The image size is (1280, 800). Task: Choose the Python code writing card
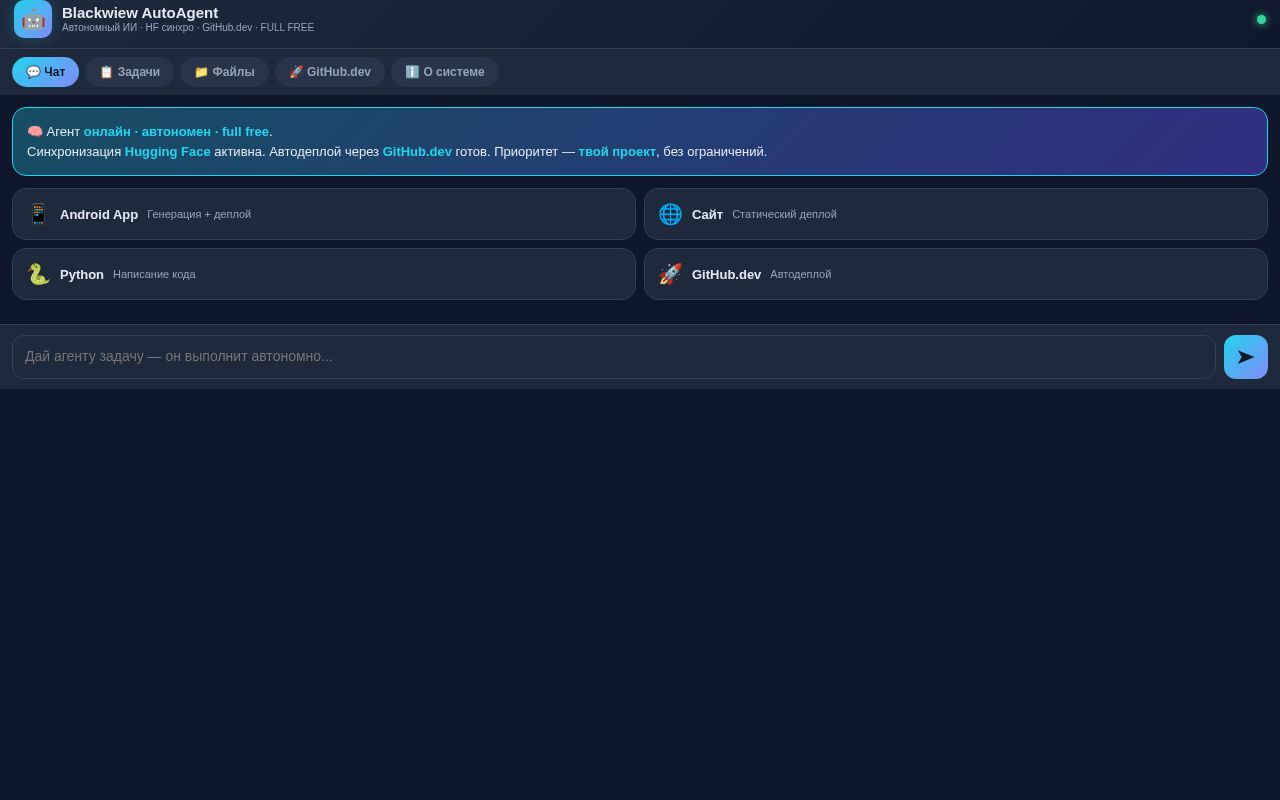(324, 274)
